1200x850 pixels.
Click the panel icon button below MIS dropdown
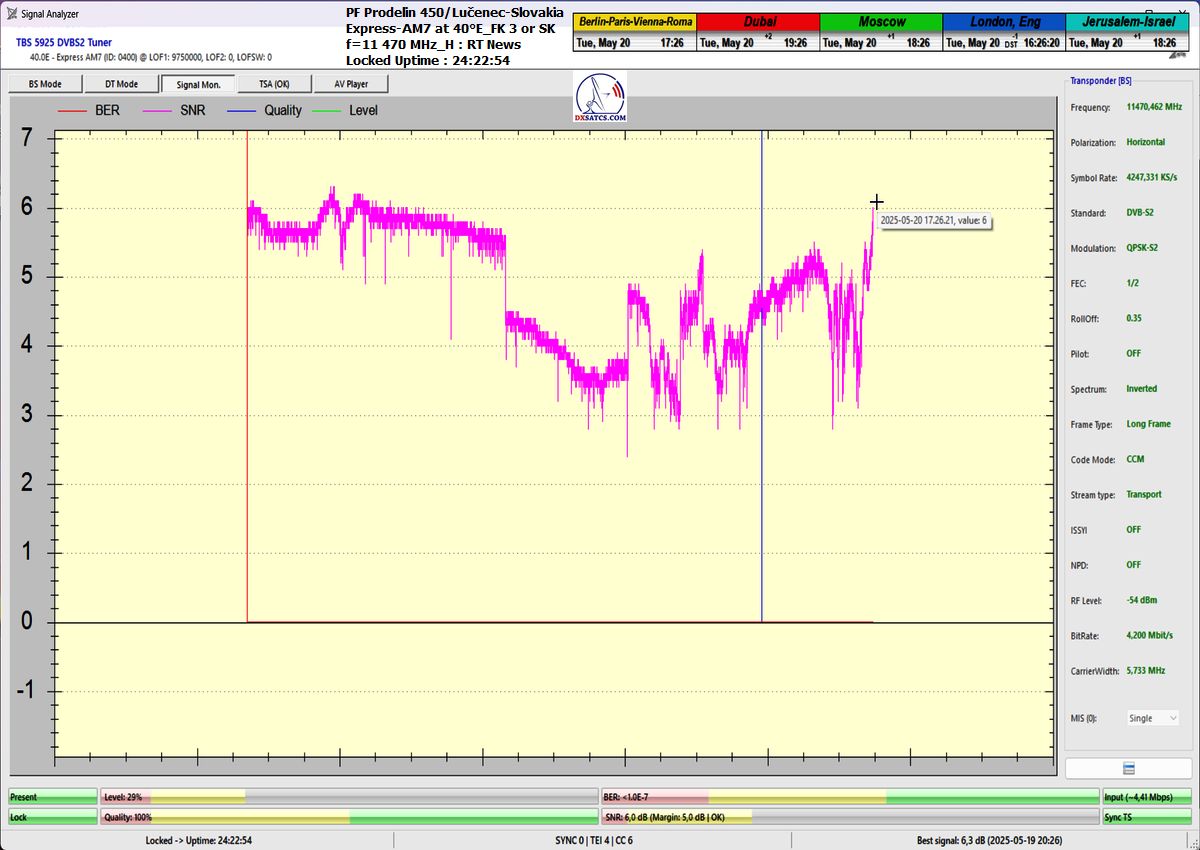coord(1128,768)
